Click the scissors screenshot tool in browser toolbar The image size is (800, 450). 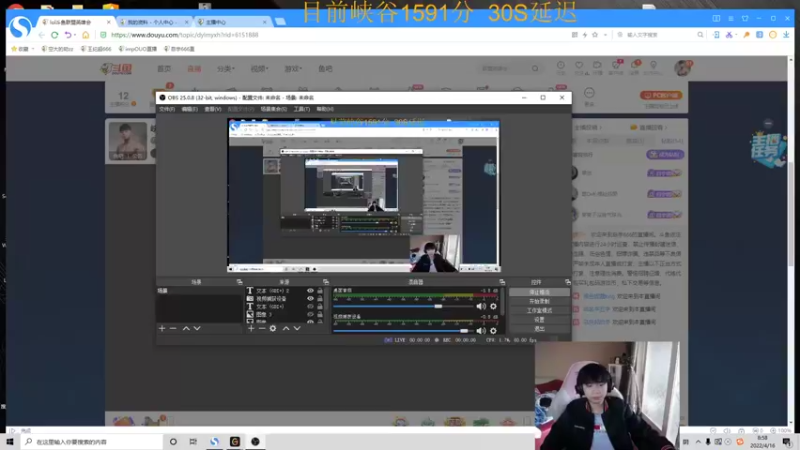[x=729, y=35]
